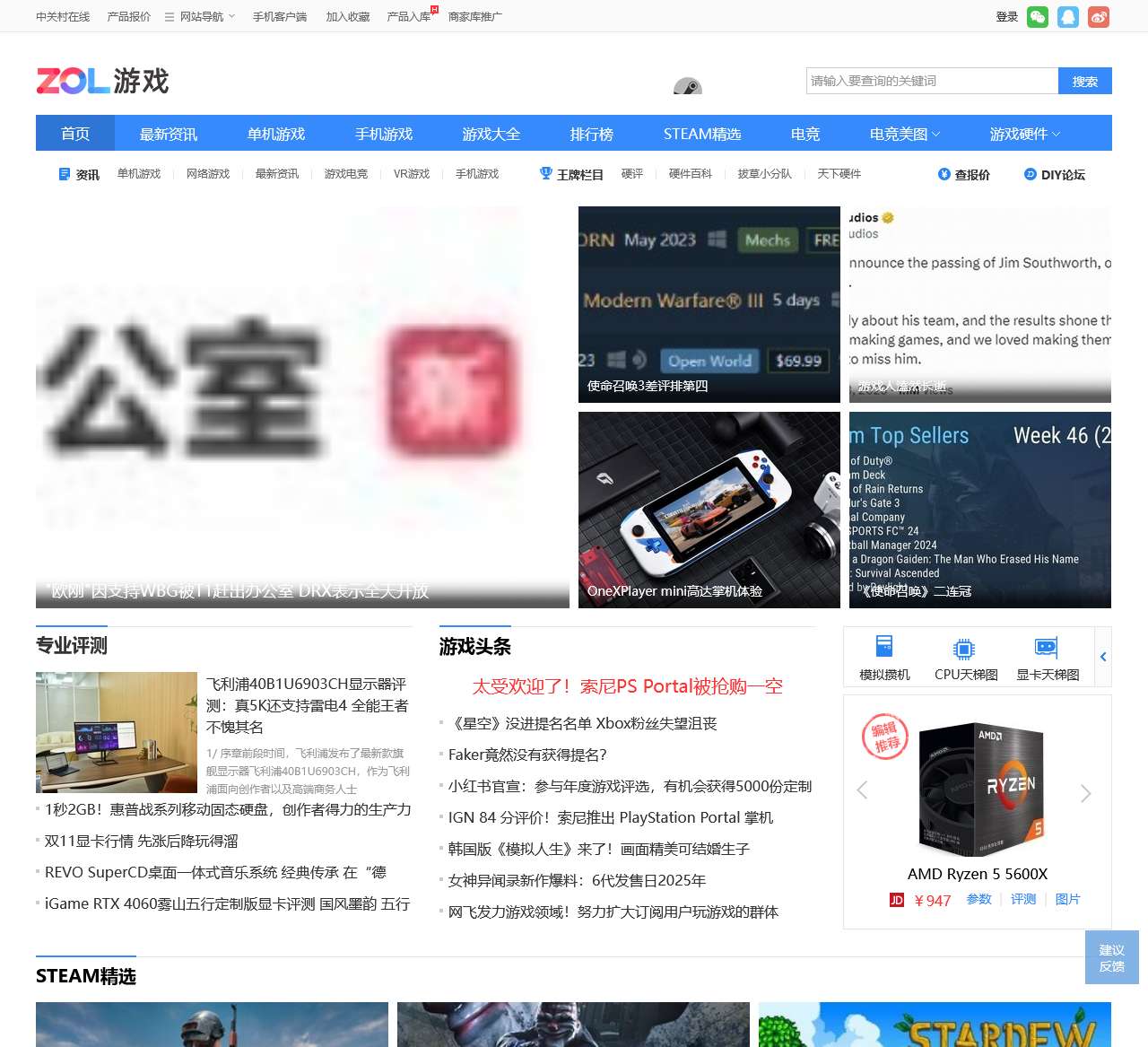1148x1047 pixels.
Task: Switch to the STEAM精选 navigation tab
Action: point(701,134)
